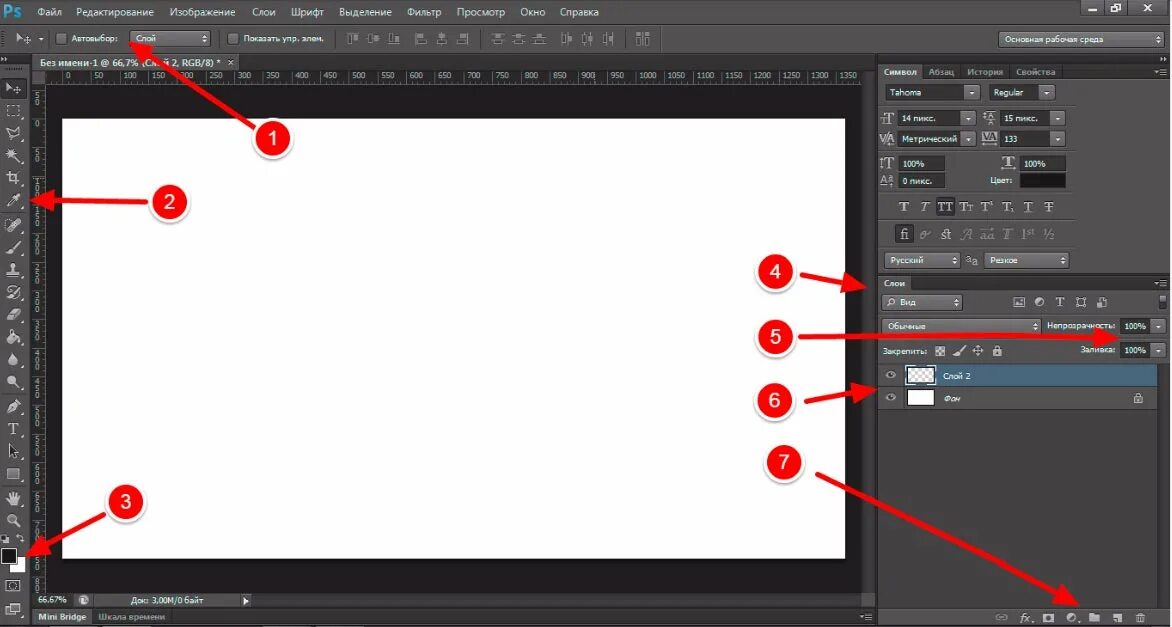Open the Вид layer filter dropdown
Viewport: 1172px width, 627px height.
[922, 303]
